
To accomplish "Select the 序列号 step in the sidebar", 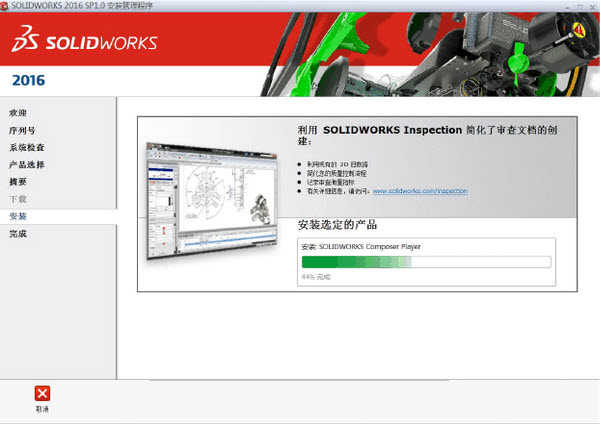I will click(x=22, y=130).
